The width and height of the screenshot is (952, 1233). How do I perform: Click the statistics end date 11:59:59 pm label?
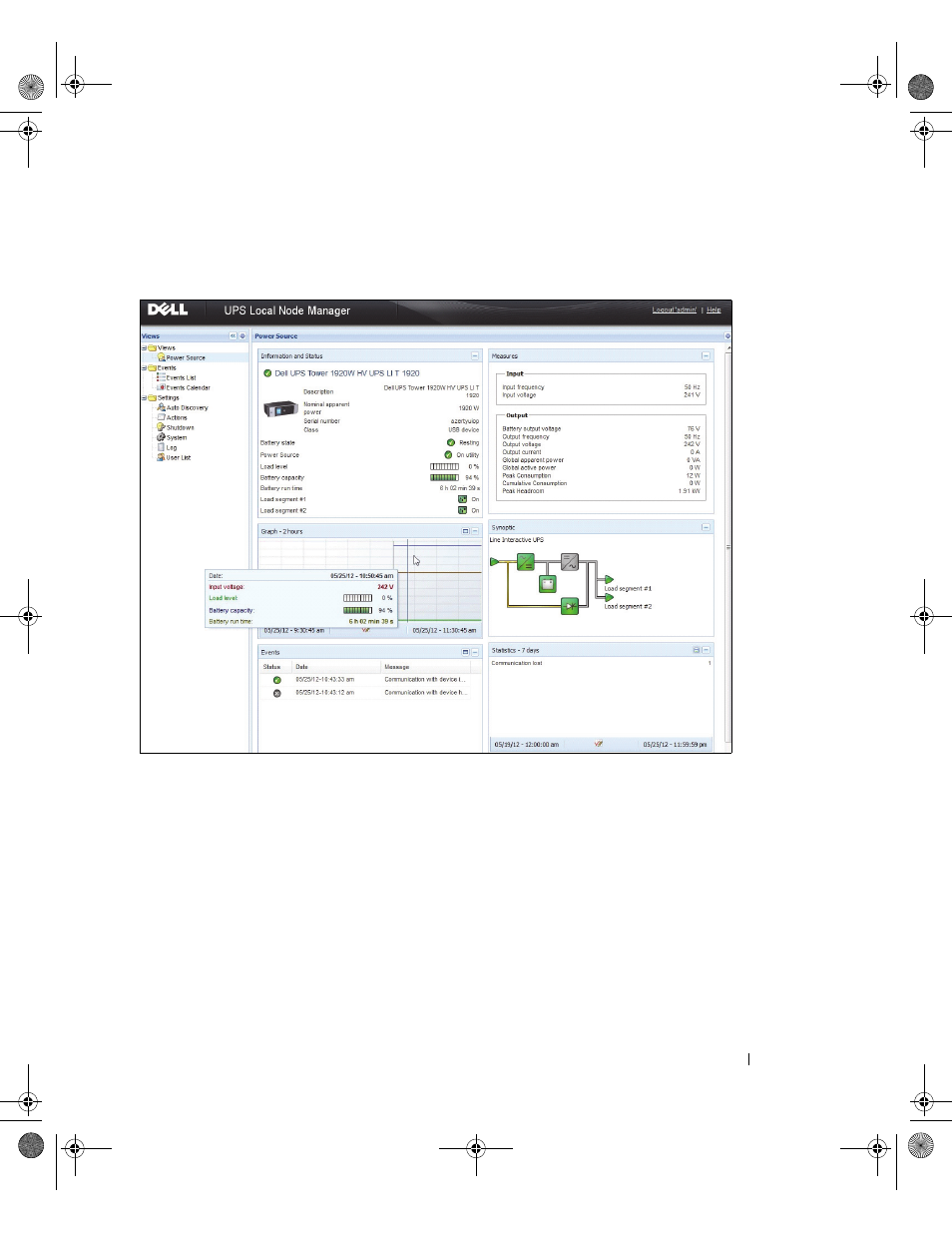tap(675, 745)
